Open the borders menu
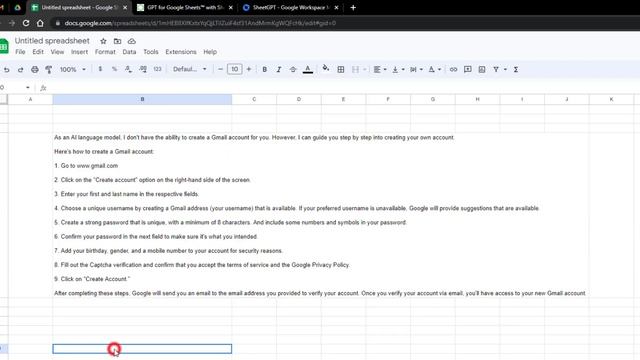This screenshot has width=640, height=360. pyautogui.click(x=340, y=70)
